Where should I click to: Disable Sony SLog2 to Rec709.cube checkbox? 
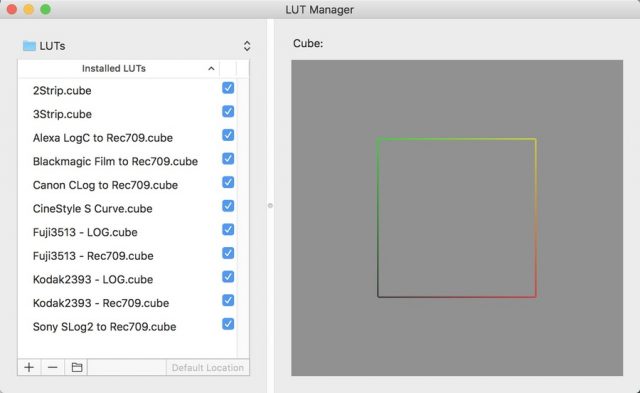[x=228, y=324]
